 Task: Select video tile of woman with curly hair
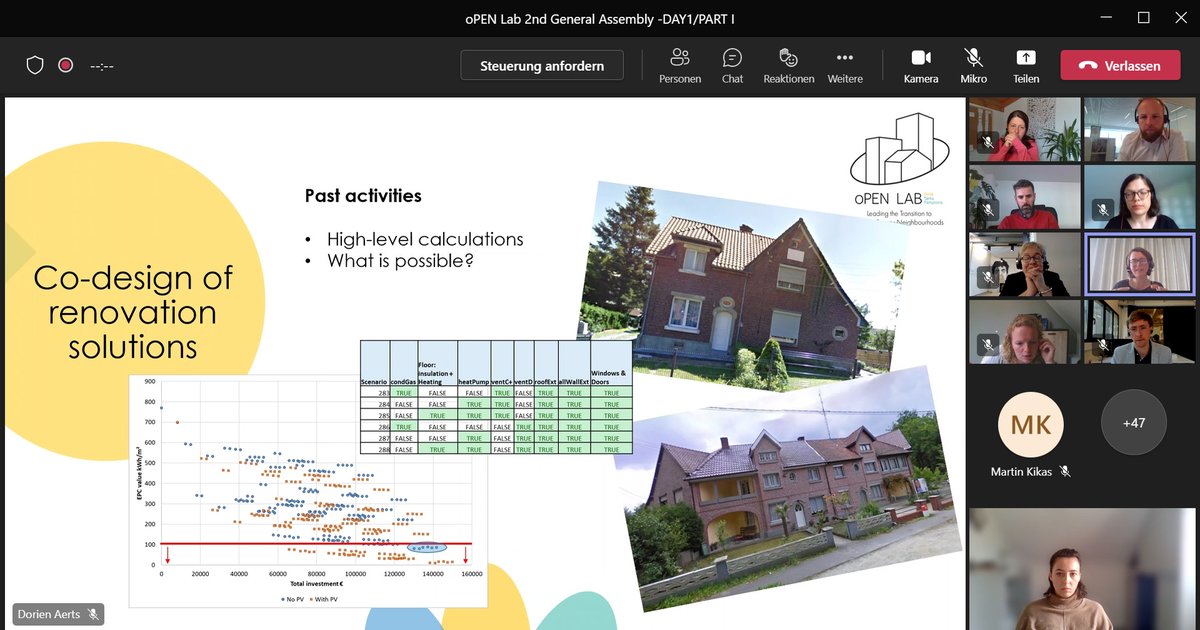(1024, 332)
